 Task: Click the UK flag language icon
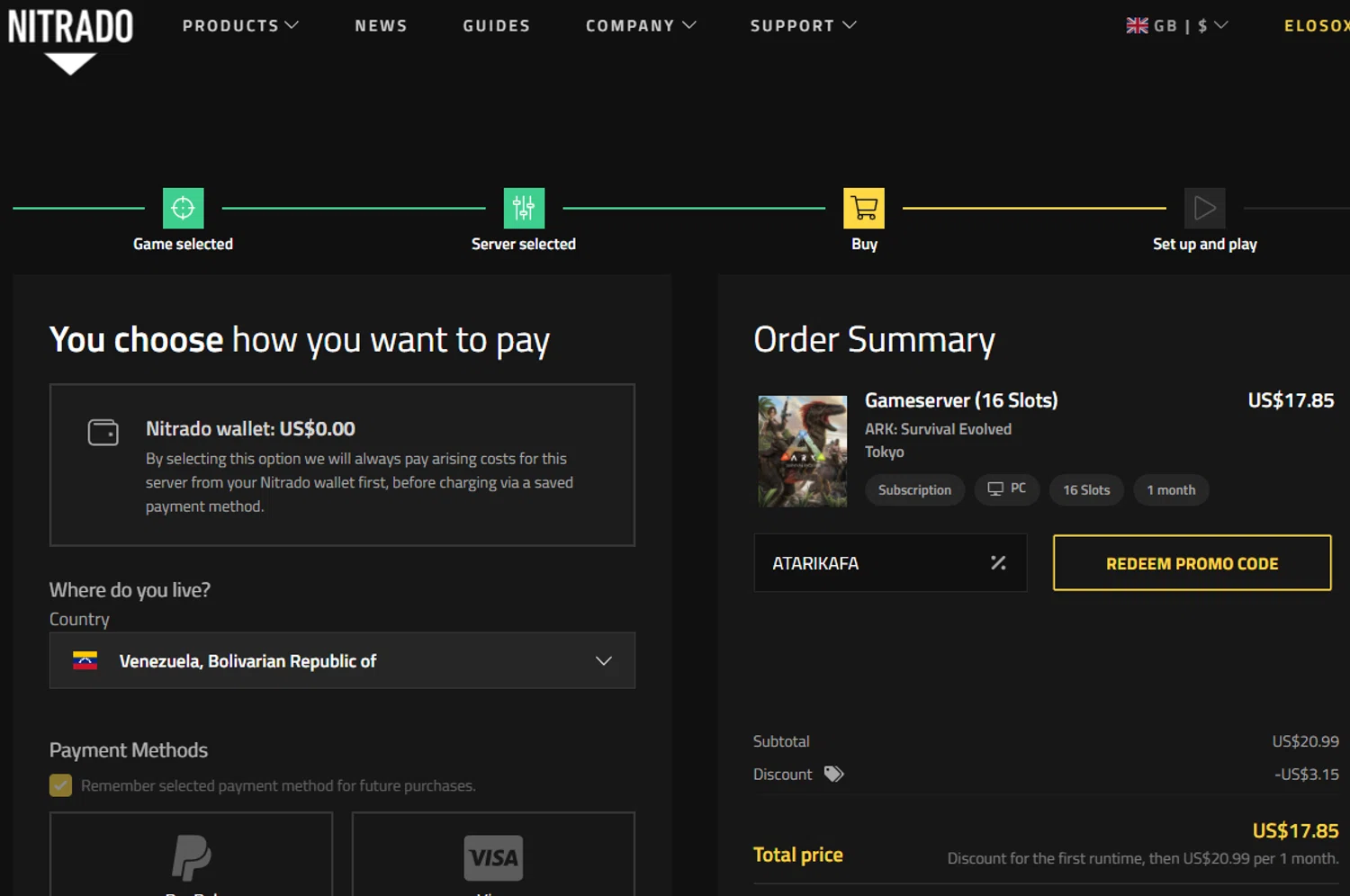[1137, 25]
